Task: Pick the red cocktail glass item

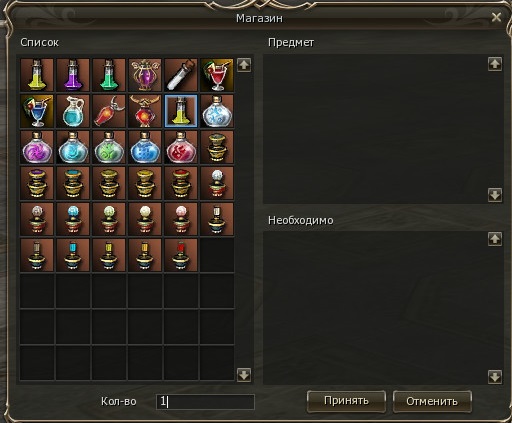Action: (217, 75)
